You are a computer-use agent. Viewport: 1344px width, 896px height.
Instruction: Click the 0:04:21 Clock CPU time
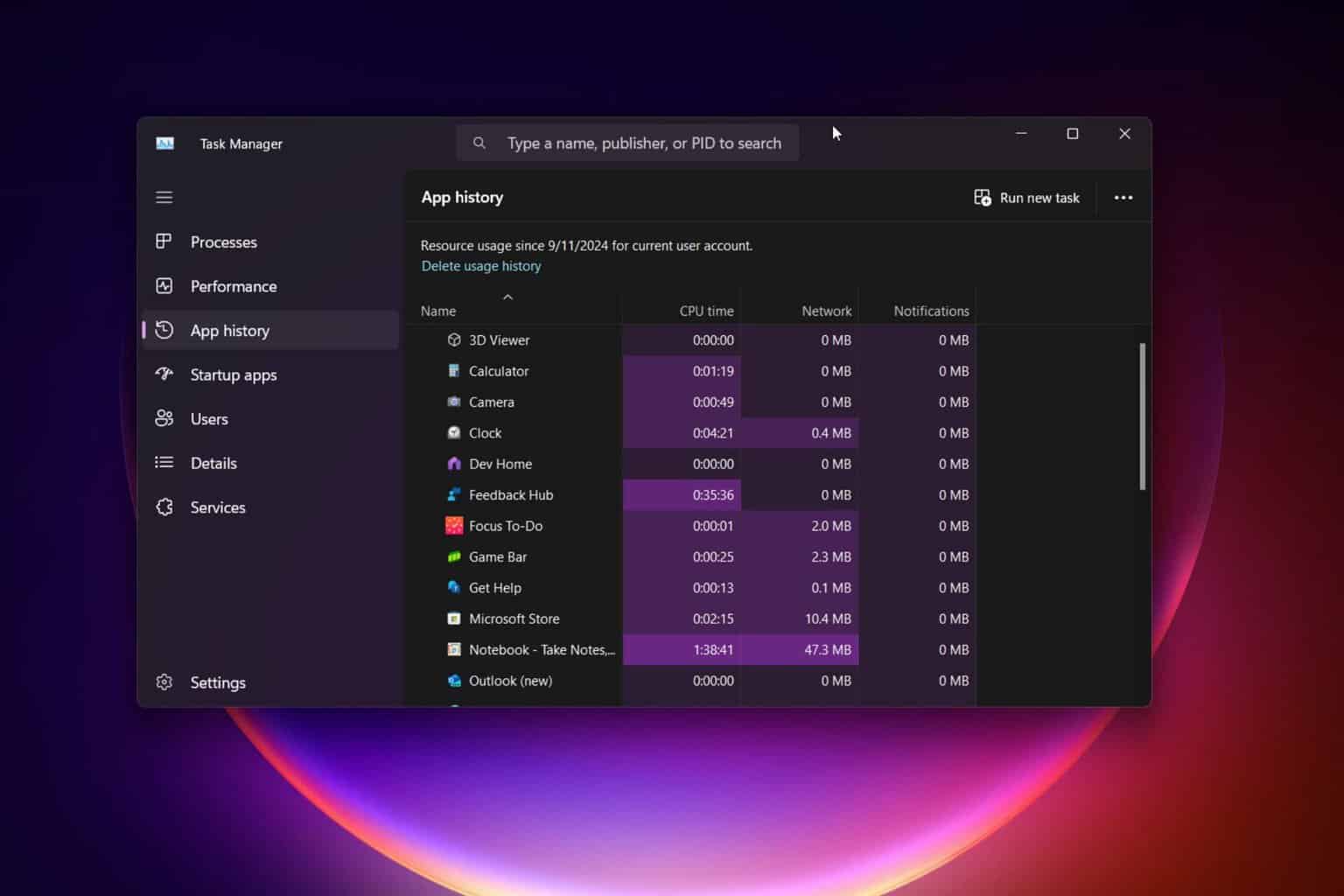click(682, 433)
